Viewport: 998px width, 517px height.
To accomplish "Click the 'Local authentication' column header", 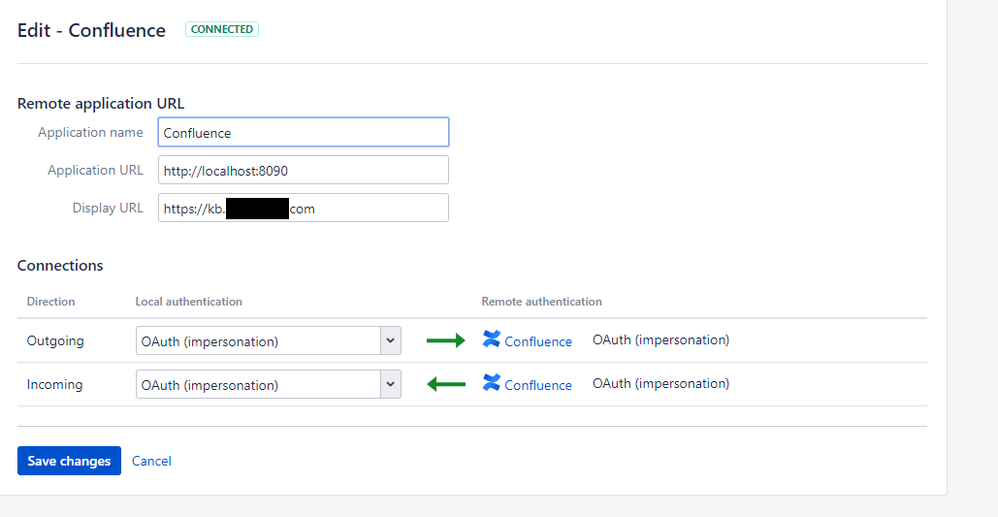I will point(189,301).
